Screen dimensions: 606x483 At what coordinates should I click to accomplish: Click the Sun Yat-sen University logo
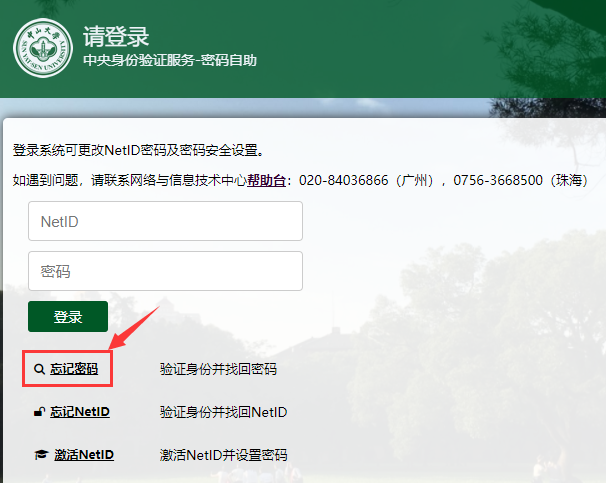click(43, 48)
